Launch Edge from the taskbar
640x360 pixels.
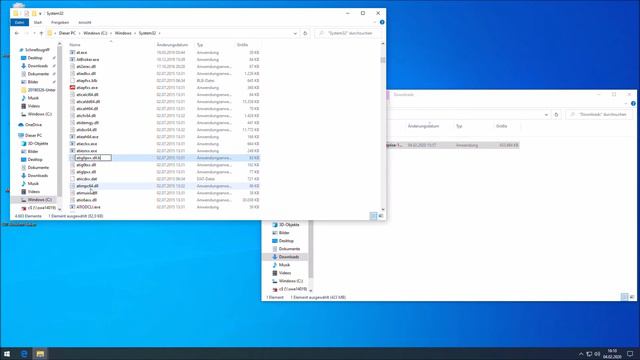coord(24,353)
